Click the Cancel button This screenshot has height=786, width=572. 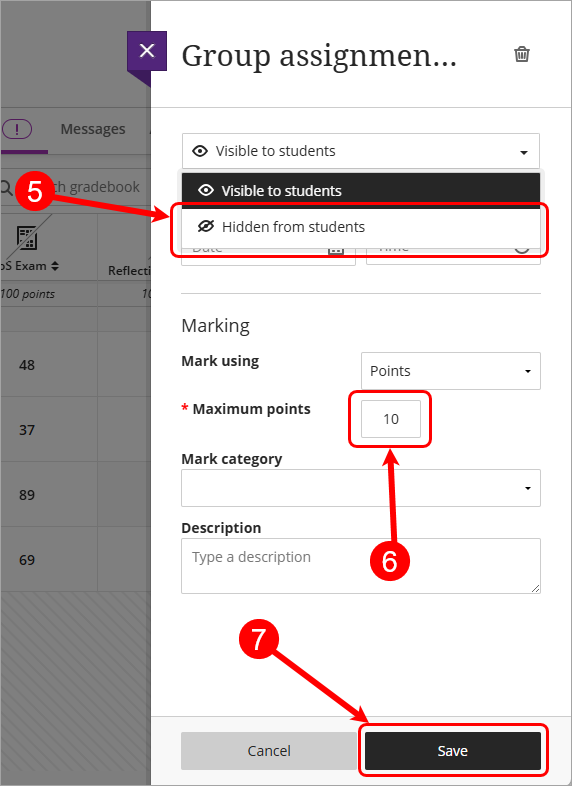[x=269, y=750]
